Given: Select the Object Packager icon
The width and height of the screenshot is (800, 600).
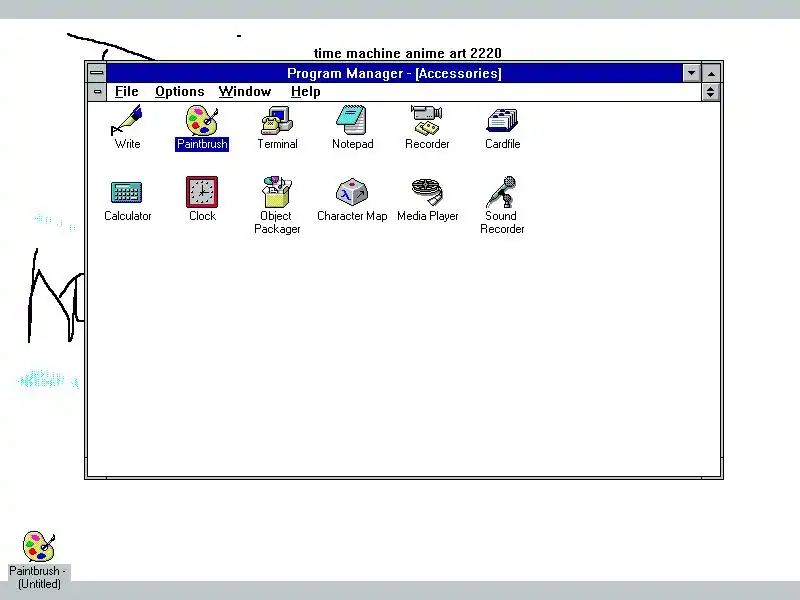Looking at the screenshot, I should click(x=277, y=192).
